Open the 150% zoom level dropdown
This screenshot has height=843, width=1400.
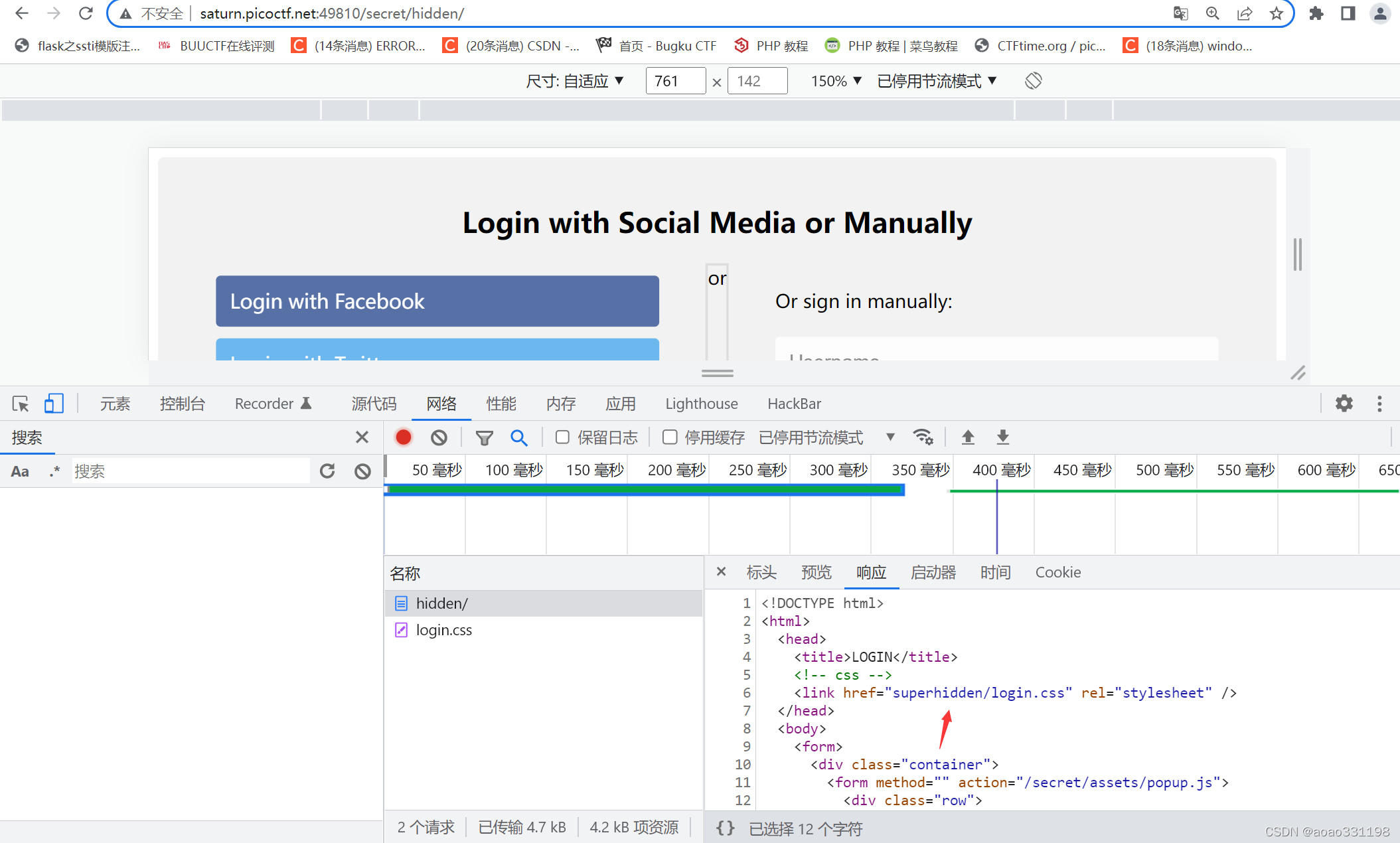click(x=834, y=80)
